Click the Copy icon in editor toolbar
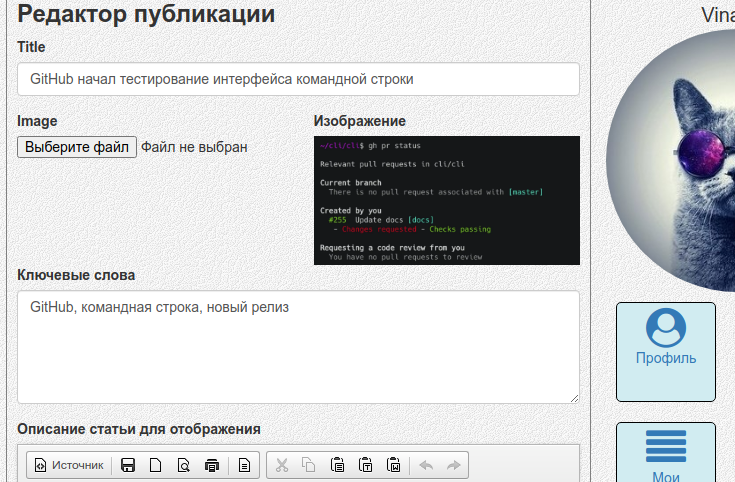Screen dimensions: 735x482 point(309,465)
